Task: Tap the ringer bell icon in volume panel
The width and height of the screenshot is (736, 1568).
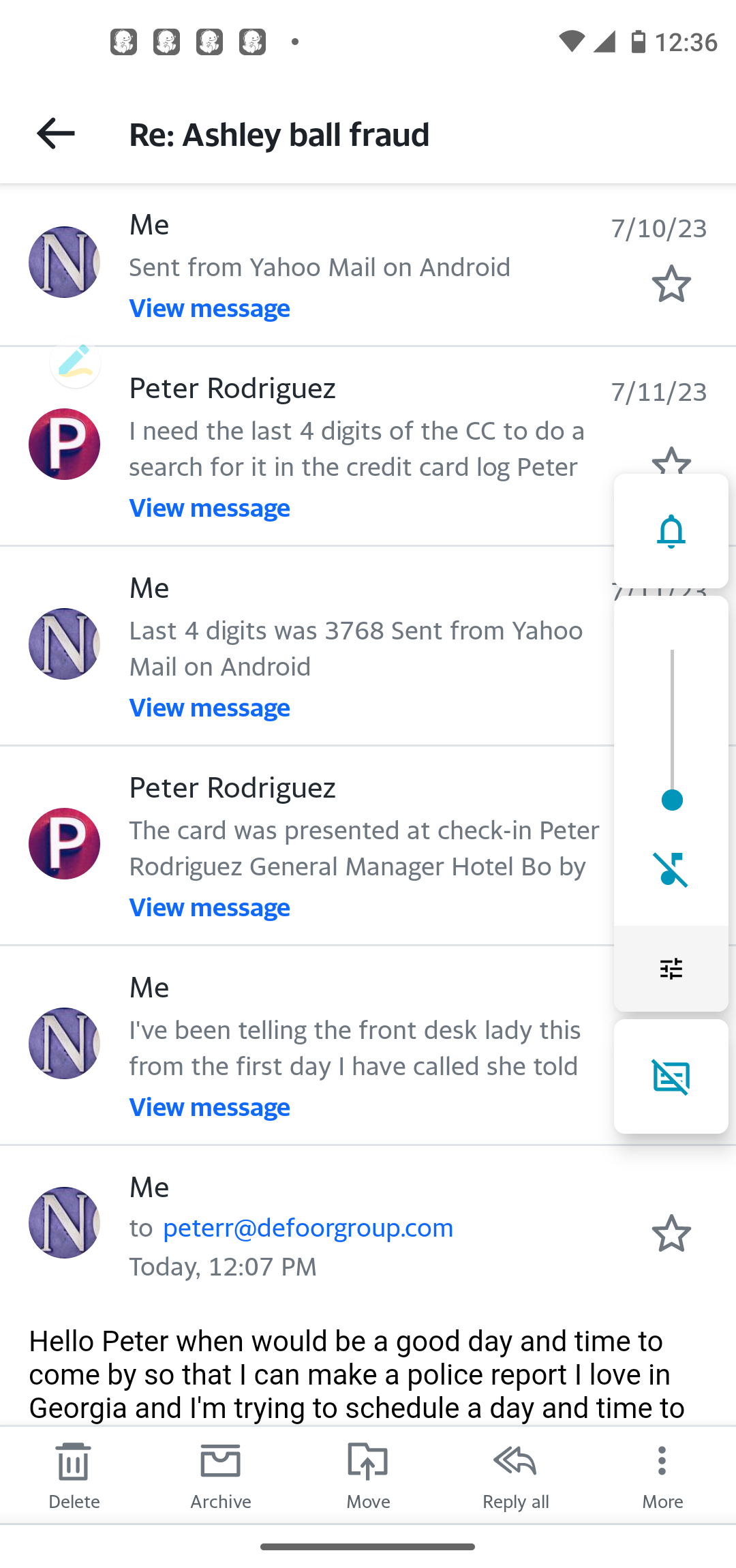Action: (x=671, y=531)
